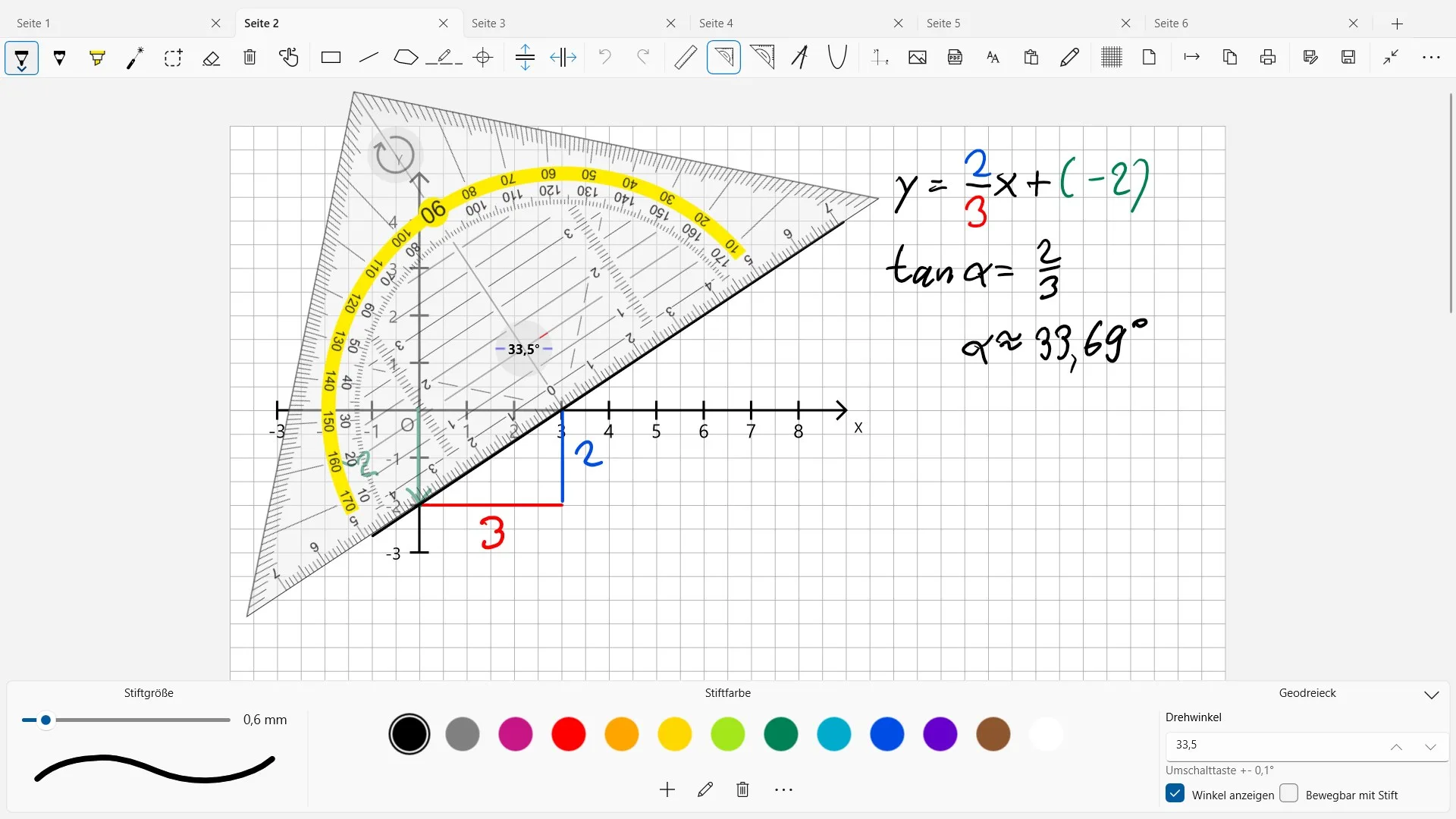Save the document
This screenshot has height=819, width=1456.
(x=1348, y=58)
